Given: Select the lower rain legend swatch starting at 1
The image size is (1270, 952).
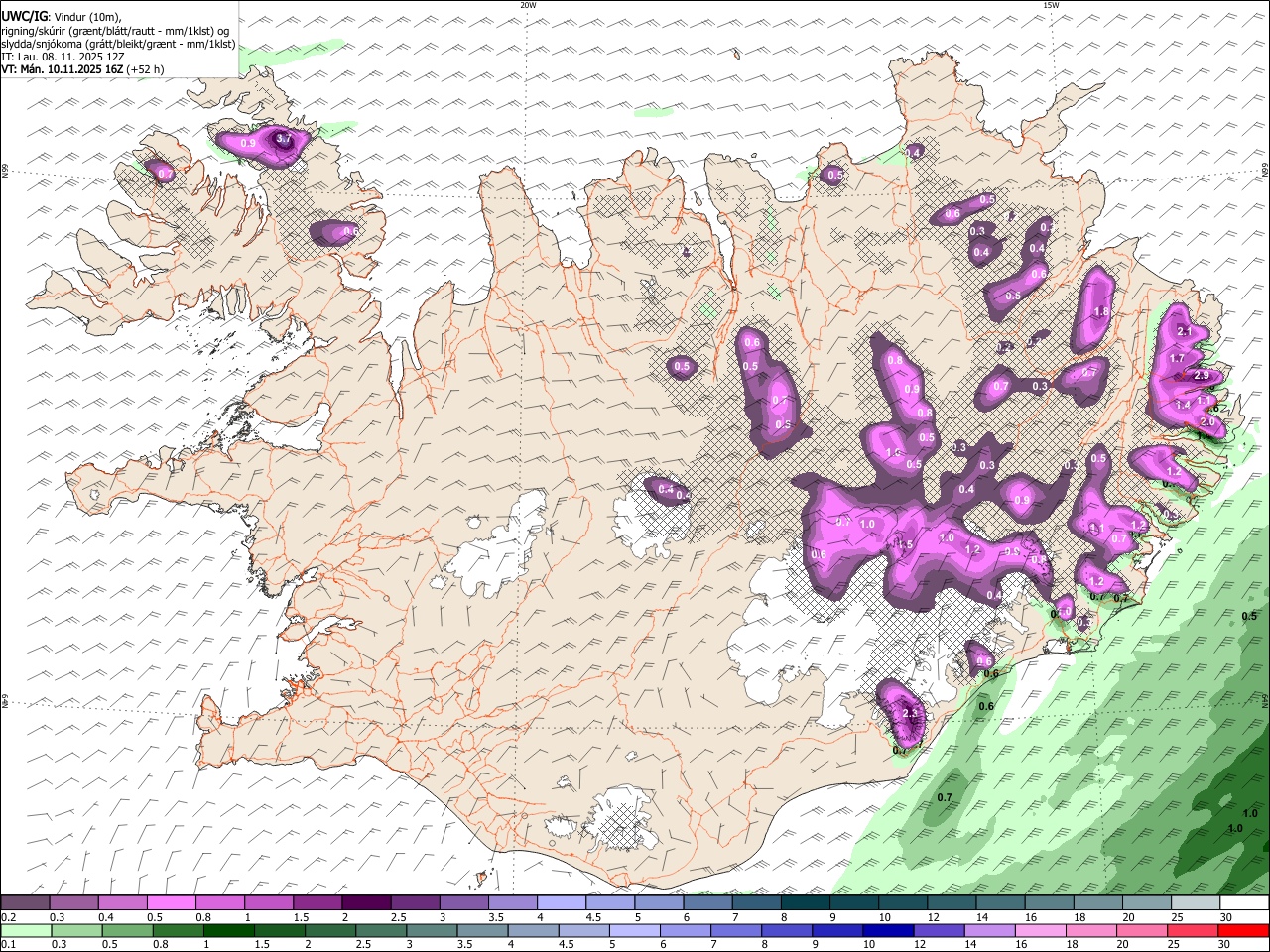Looking at the screenshot, I should (x=229, y=931).
